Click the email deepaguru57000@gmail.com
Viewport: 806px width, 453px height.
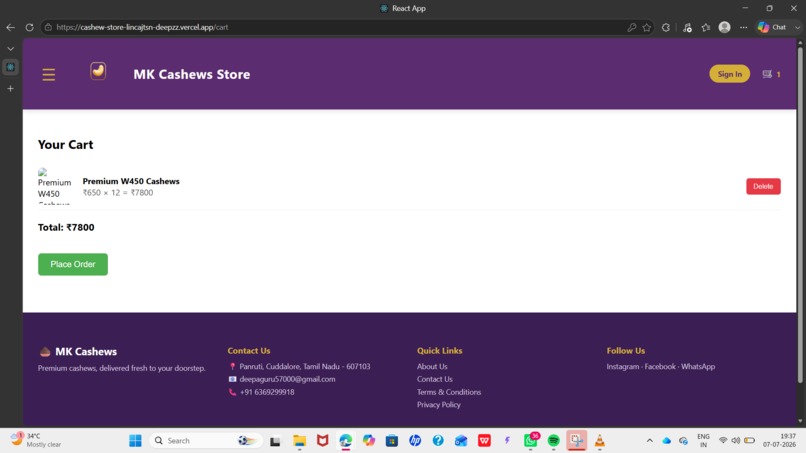(x=287, y=379)
